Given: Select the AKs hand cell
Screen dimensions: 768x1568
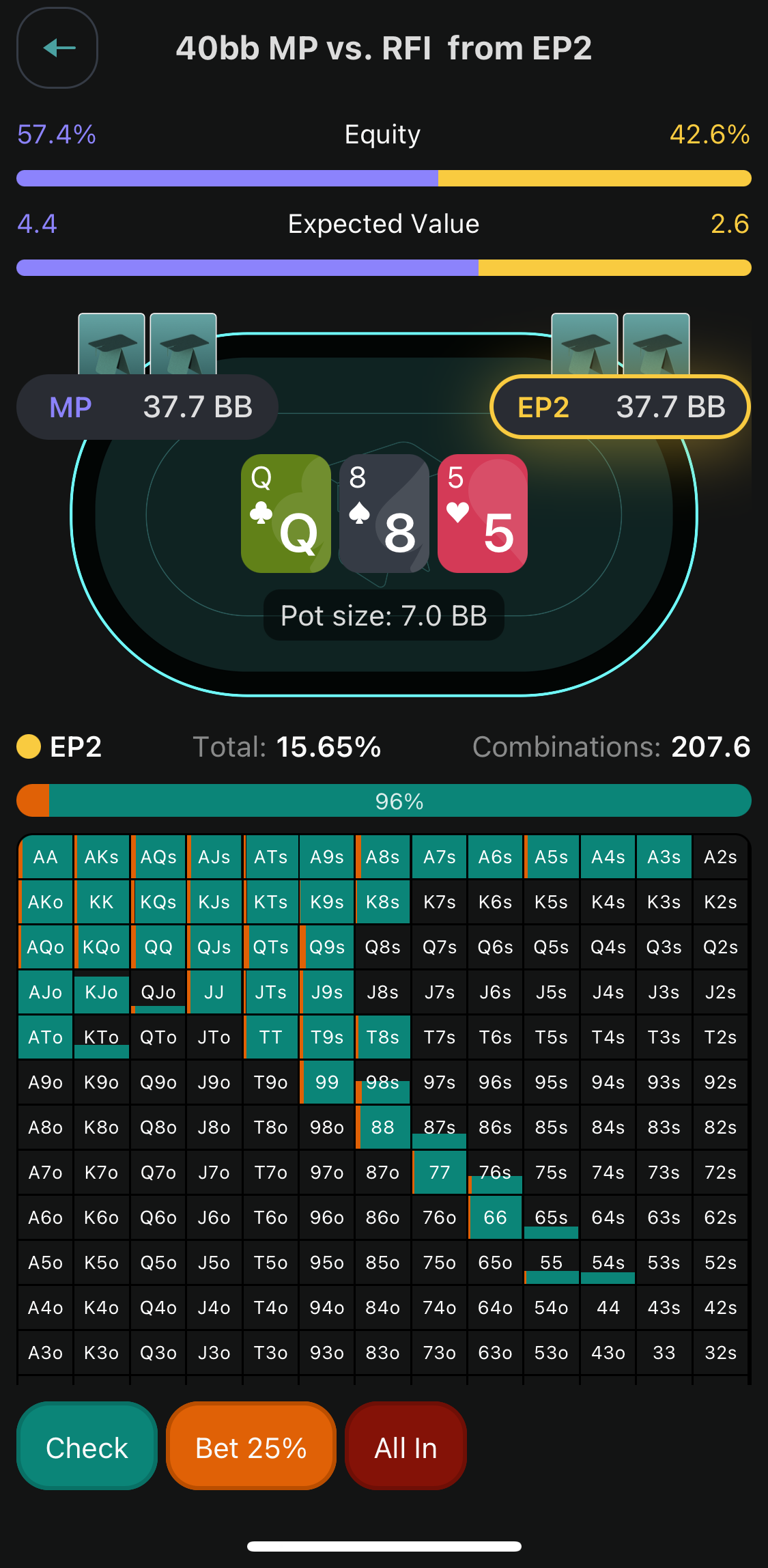Looking at the screenshot, I should [x=102, y=857].
